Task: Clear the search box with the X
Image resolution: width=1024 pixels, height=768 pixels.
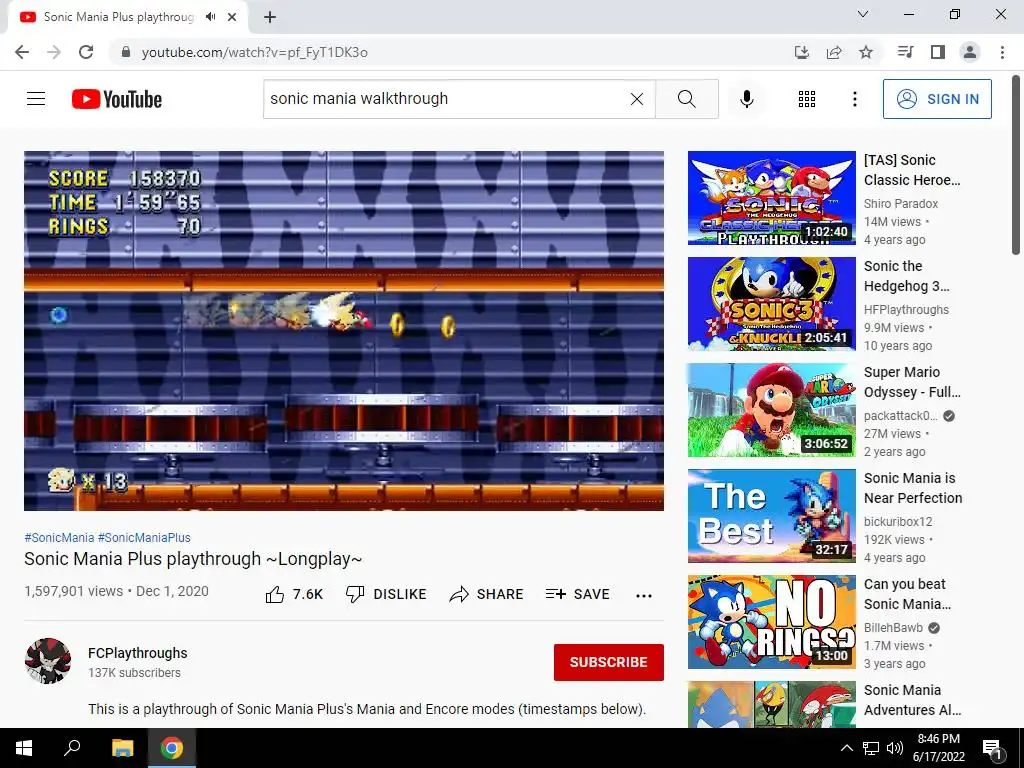Action: (637, 99)
